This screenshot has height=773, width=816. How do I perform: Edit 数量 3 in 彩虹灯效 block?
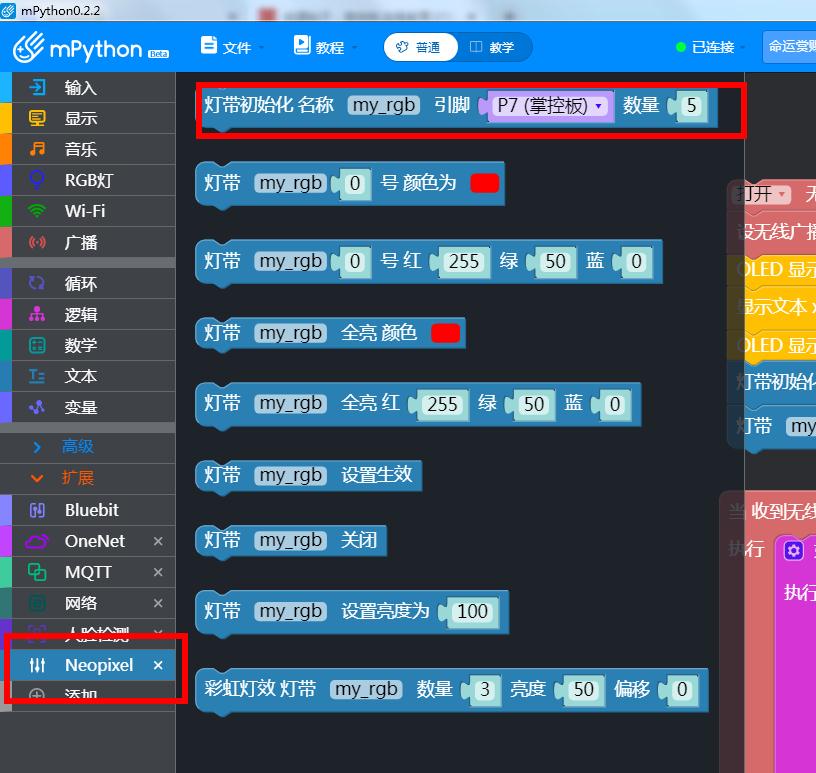tap(485, 690)
